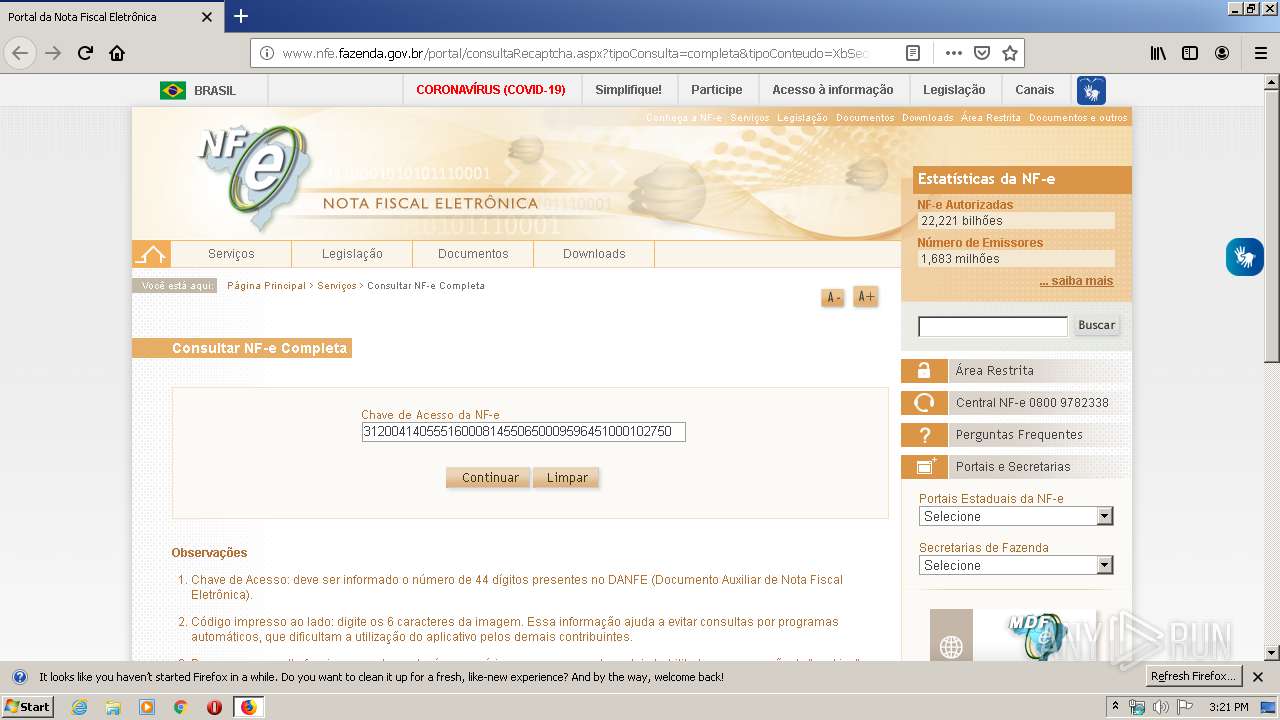Open the '... saiba mais' statistics link
Image resolution: width=1280 pixels, height=720 pixels.
[1076, 281]
